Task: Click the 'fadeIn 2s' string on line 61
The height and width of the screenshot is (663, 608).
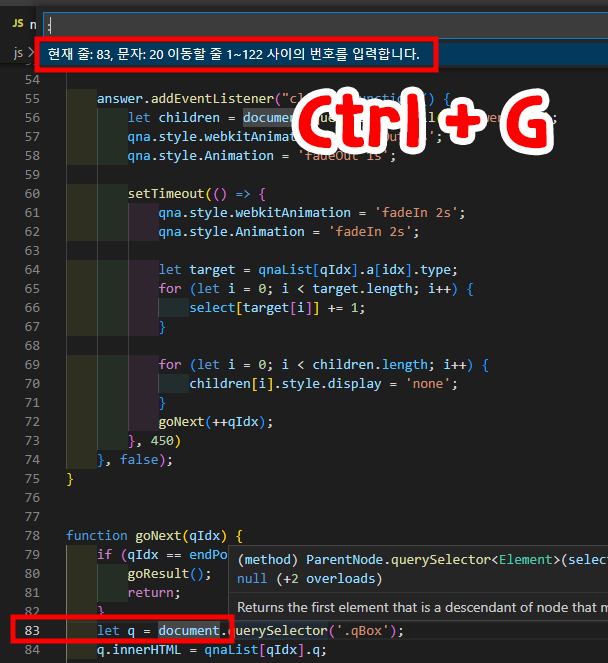Action: click(416, 213)
